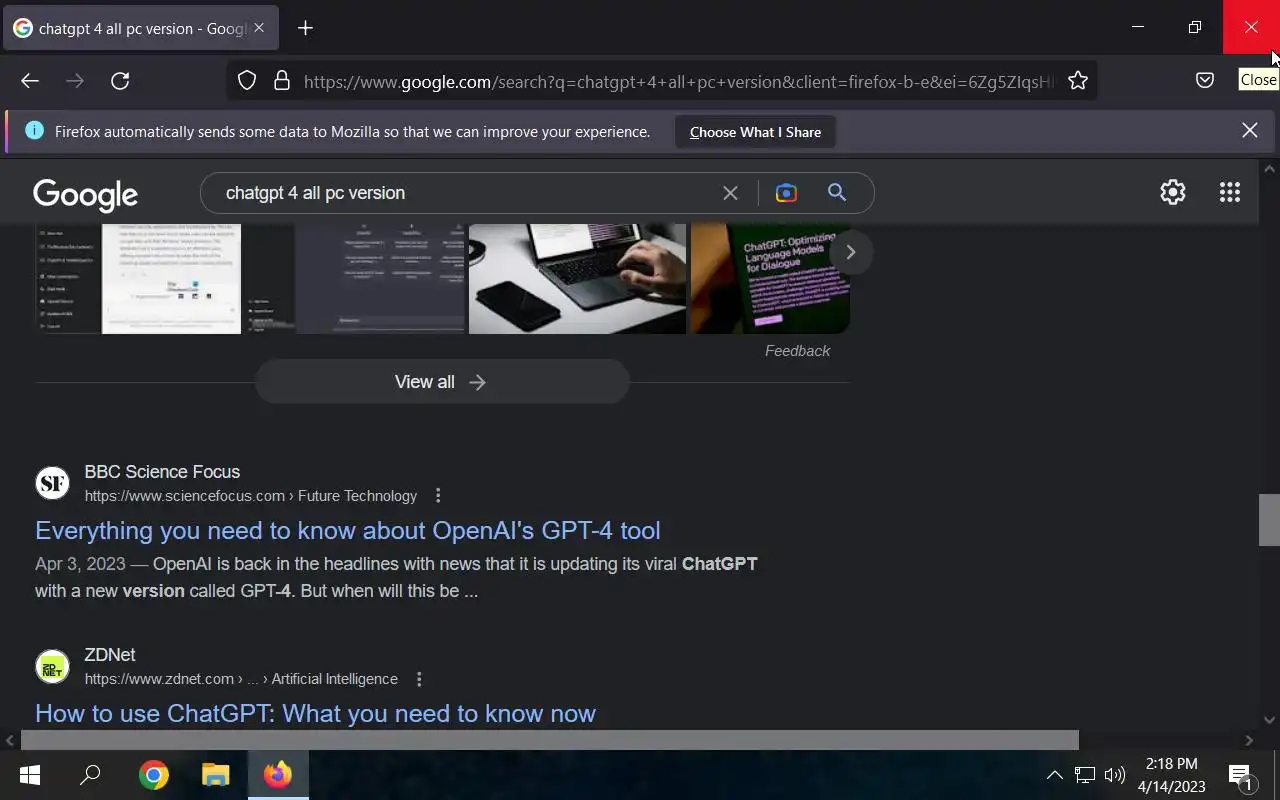Open the Google apps grid
1280x800 pixels.
click(x=1230, y=192)
